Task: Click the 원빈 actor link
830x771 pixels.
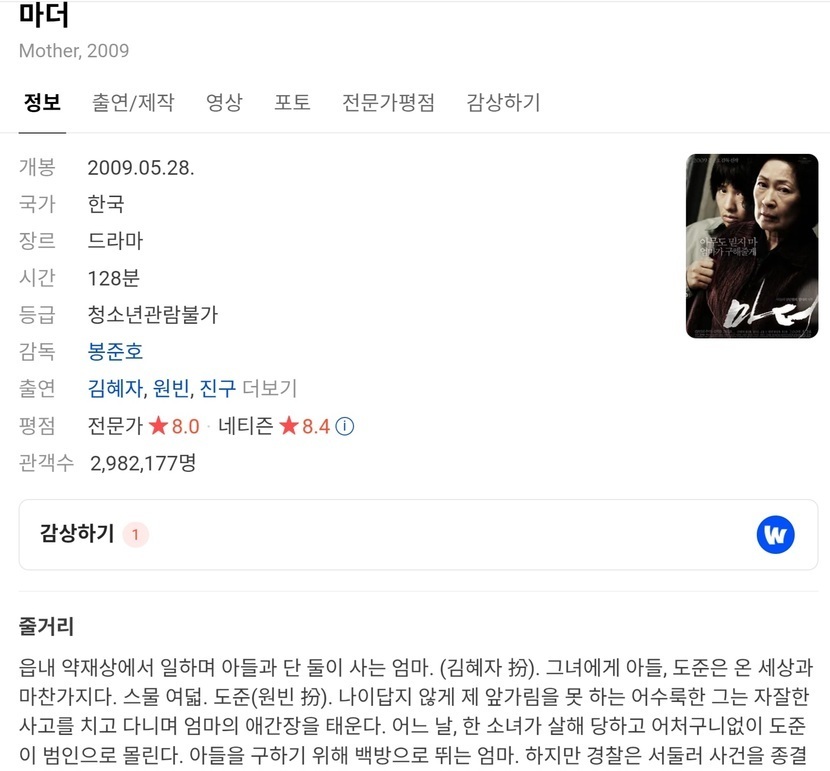Action: coord(171,388)
